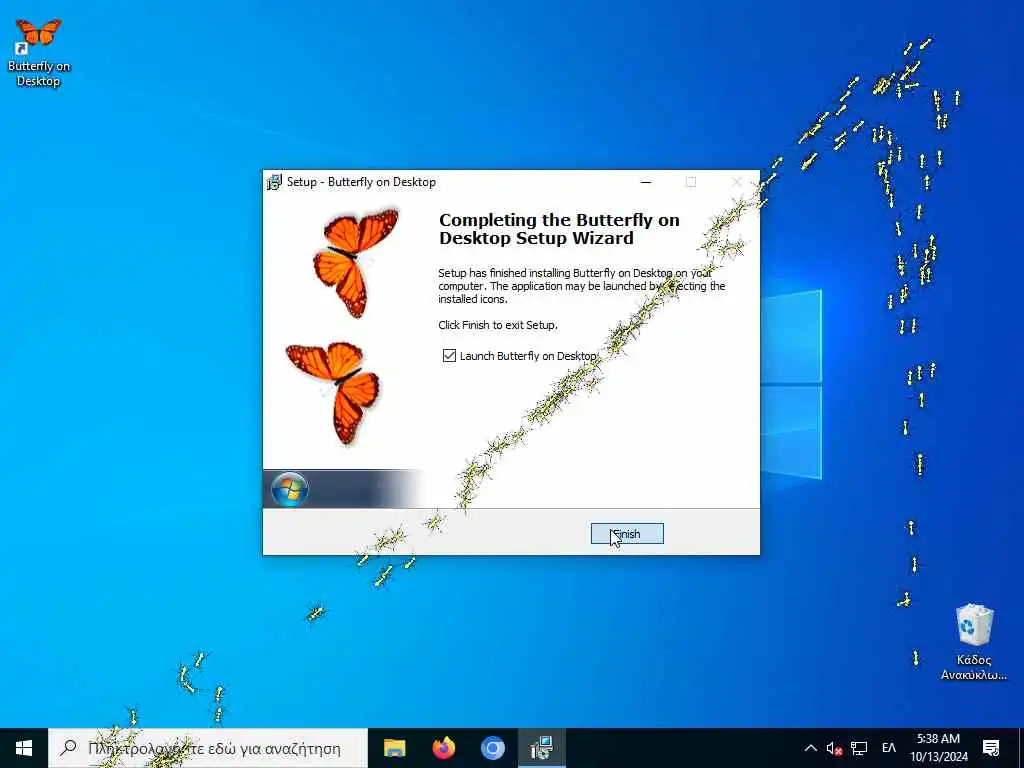Open Butterfly on Desktop shortcut icon
Image resolution: width=1024 pixels, height=768 pixels.
pyautogui.click(x=39, y=52)
